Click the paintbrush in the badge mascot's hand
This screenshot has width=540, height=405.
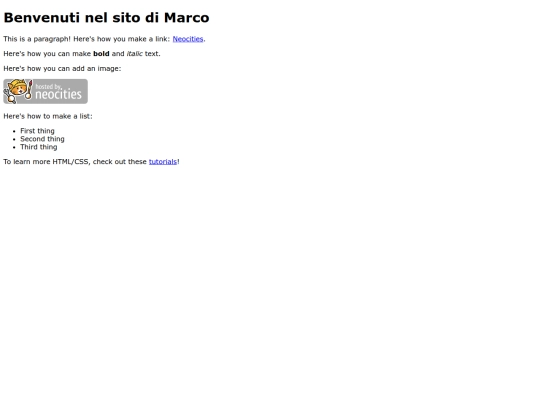[x=29, y=90]
